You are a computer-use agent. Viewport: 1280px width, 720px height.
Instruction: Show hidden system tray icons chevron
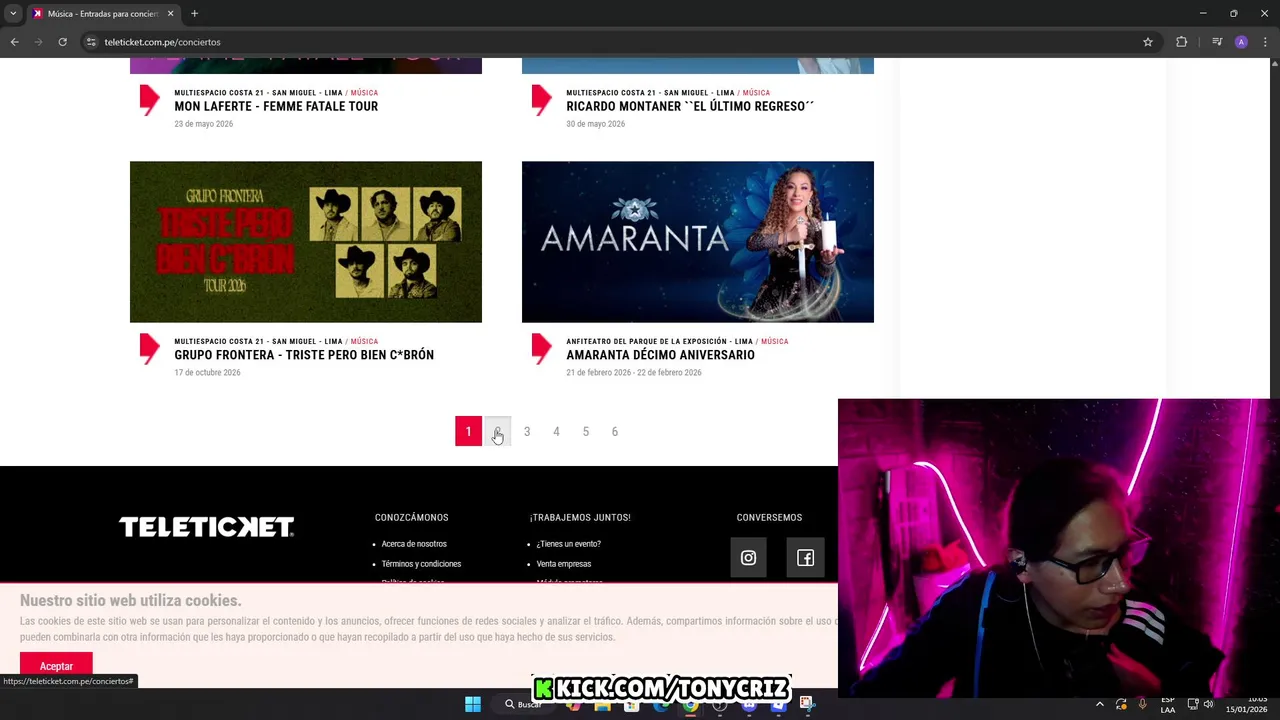pyautogui.click(x=1100, y=704)
